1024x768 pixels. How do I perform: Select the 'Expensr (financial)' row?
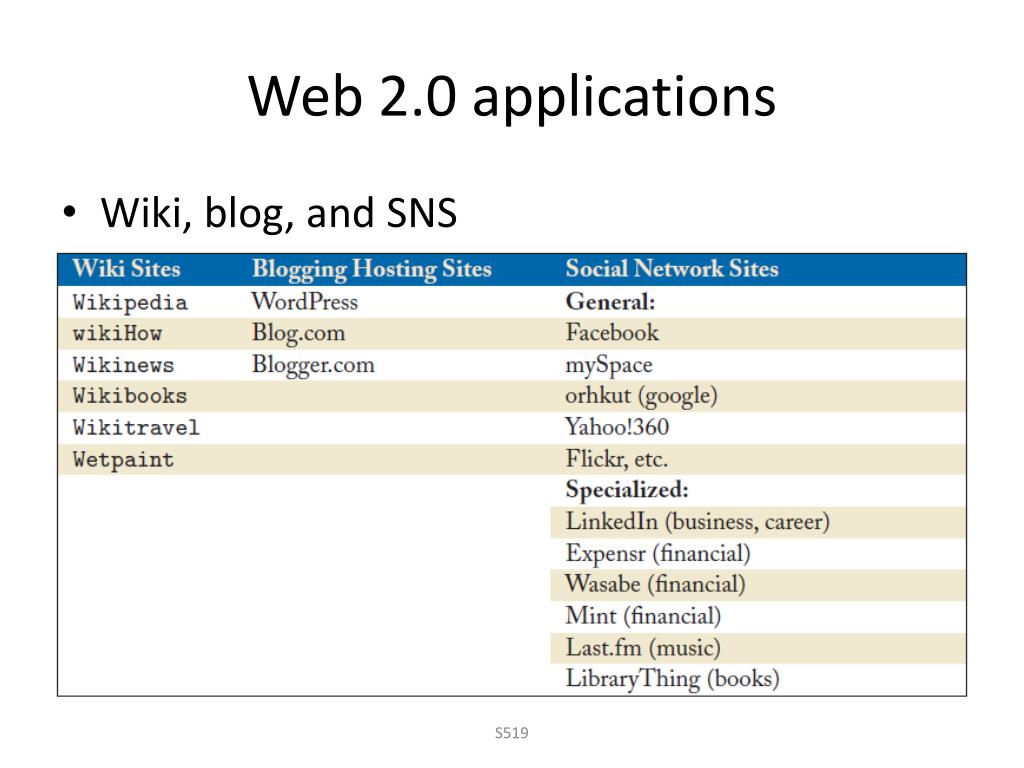[658, 554]
